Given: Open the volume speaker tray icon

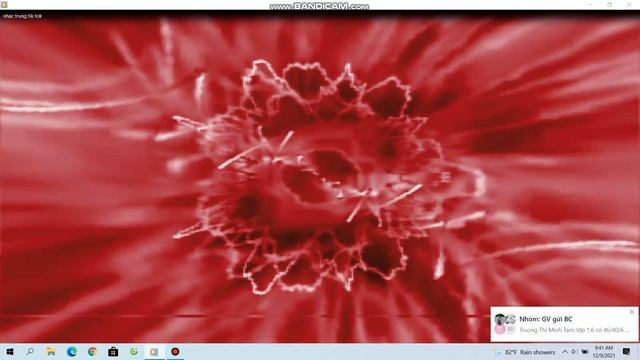Looking at the screenshot, I should pos(574,352).
